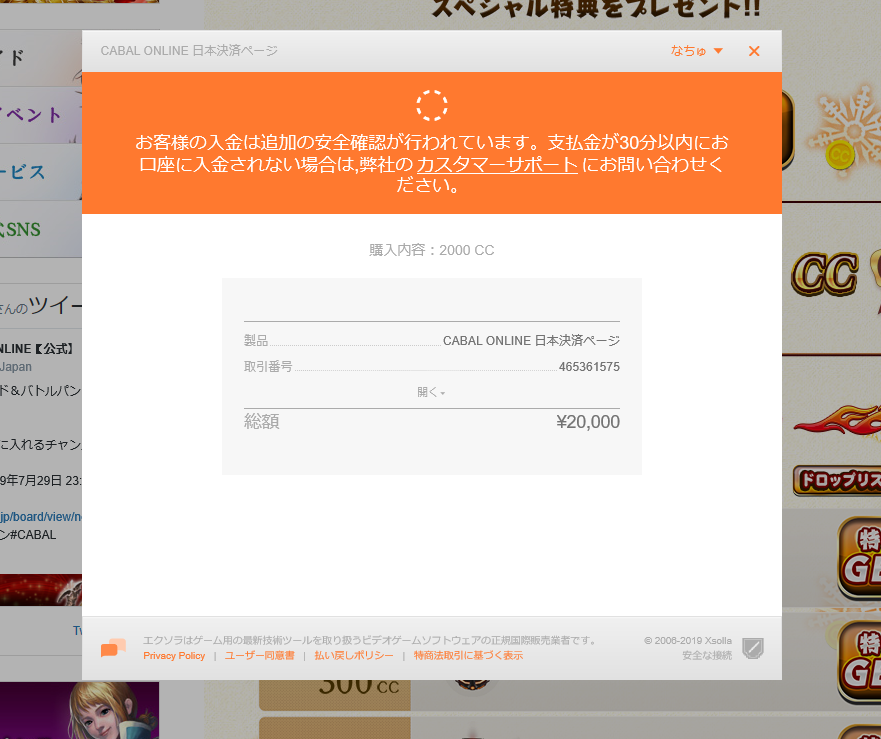Expand transaction details with 開く
881x739 pixels.
431,392
